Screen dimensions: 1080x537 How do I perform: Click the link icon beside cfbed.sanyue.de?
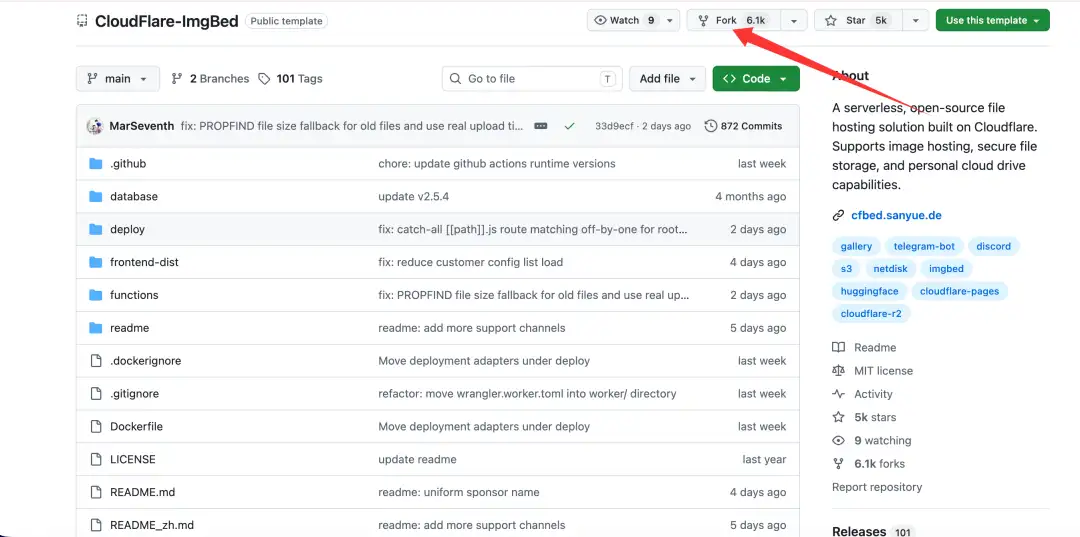(838, 215)
